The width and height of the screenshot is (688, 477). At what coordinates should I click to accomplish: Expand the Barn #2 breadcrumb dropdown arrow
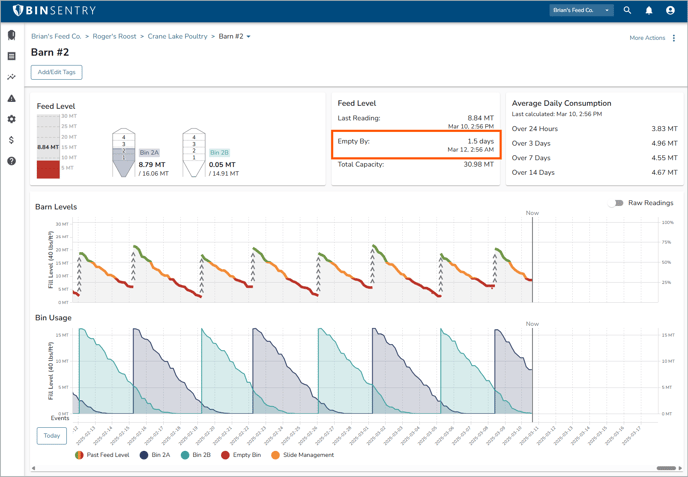248,36
